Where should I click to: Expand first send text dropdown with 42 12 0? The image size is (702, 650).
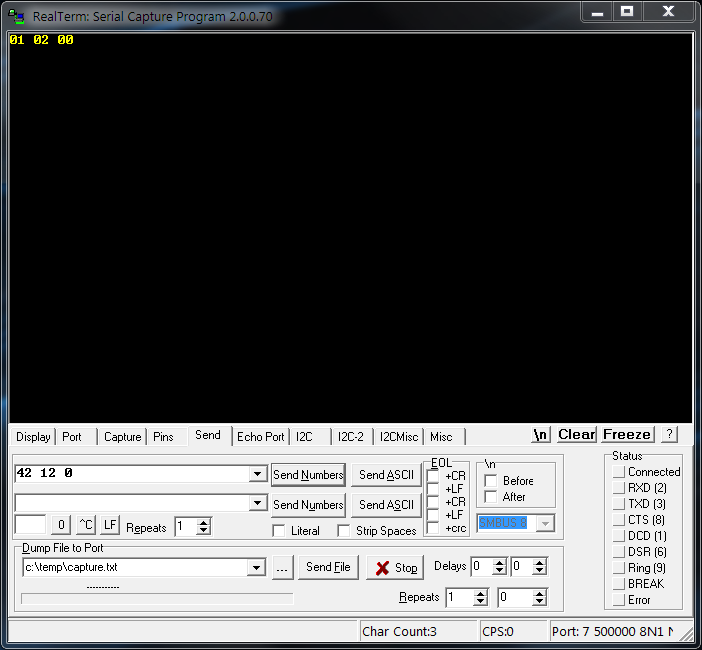pos(257,474)
